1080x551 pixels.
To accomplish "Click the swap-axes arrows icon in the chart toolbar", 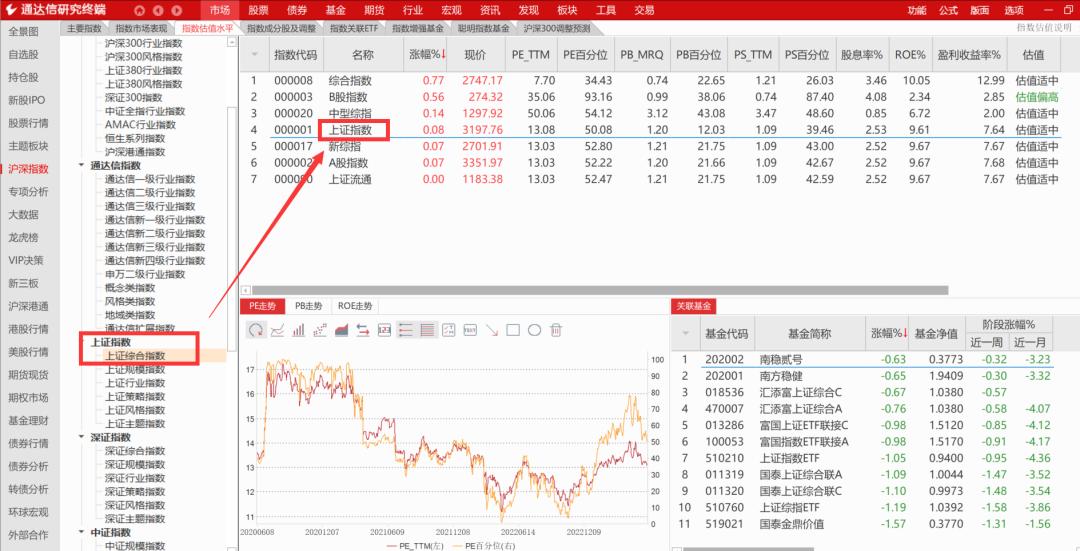I will click(x=363, y=331).
